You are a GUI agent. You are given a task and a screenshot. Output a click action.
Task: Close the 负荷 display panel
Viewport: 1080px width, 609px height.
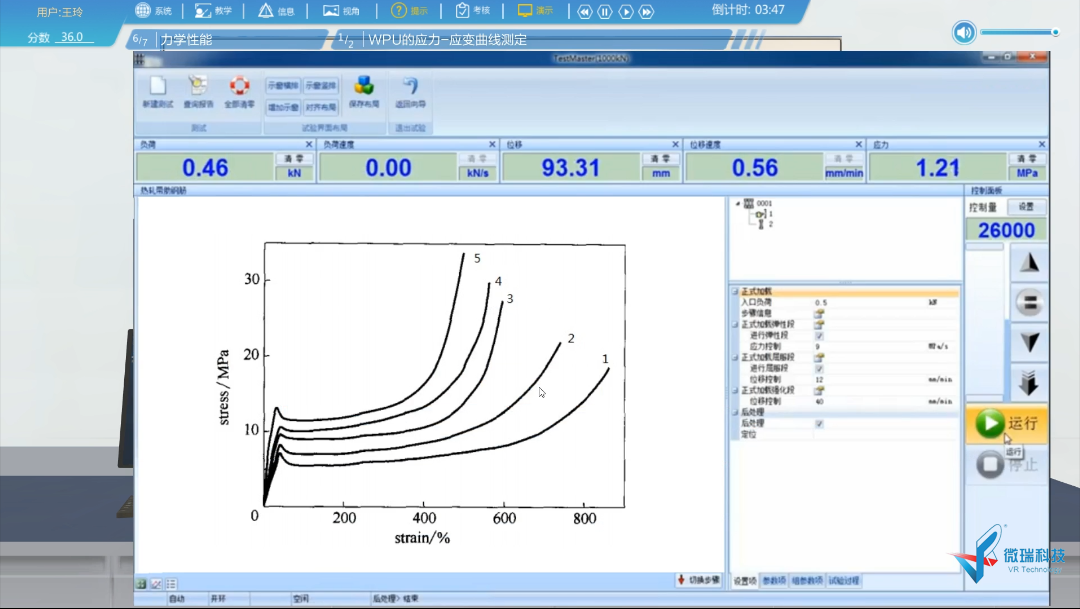309,144
